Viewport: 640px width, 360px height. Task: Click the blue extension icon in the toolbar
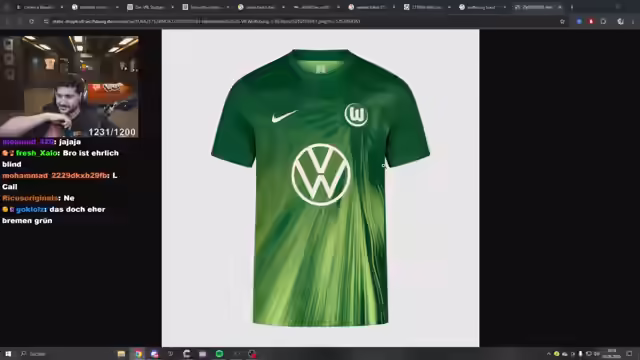click(x=579, y=21)
